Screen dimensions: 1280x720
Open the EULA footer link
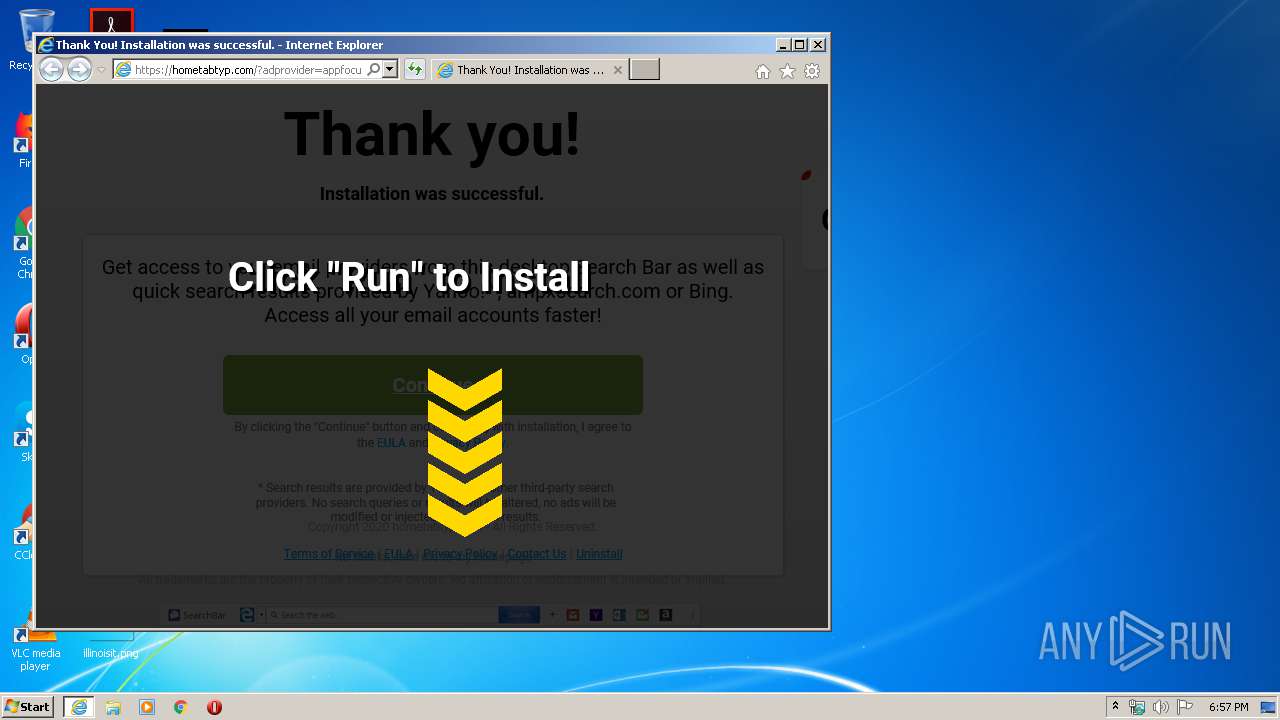coord(398,554)
